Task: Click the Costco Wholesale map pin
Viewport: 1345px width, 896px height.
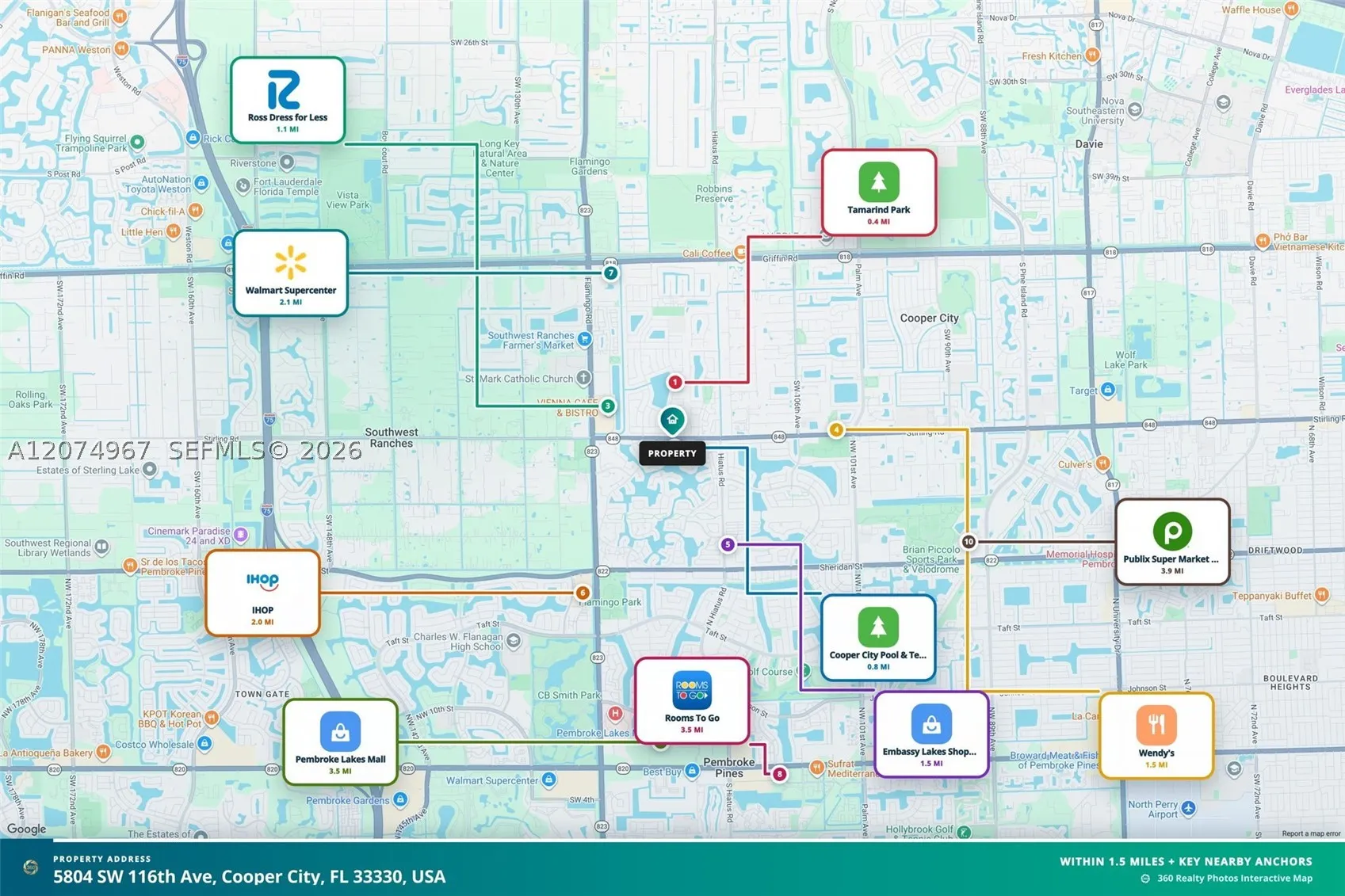Action: pyautogui.click(x=204, y=744)
